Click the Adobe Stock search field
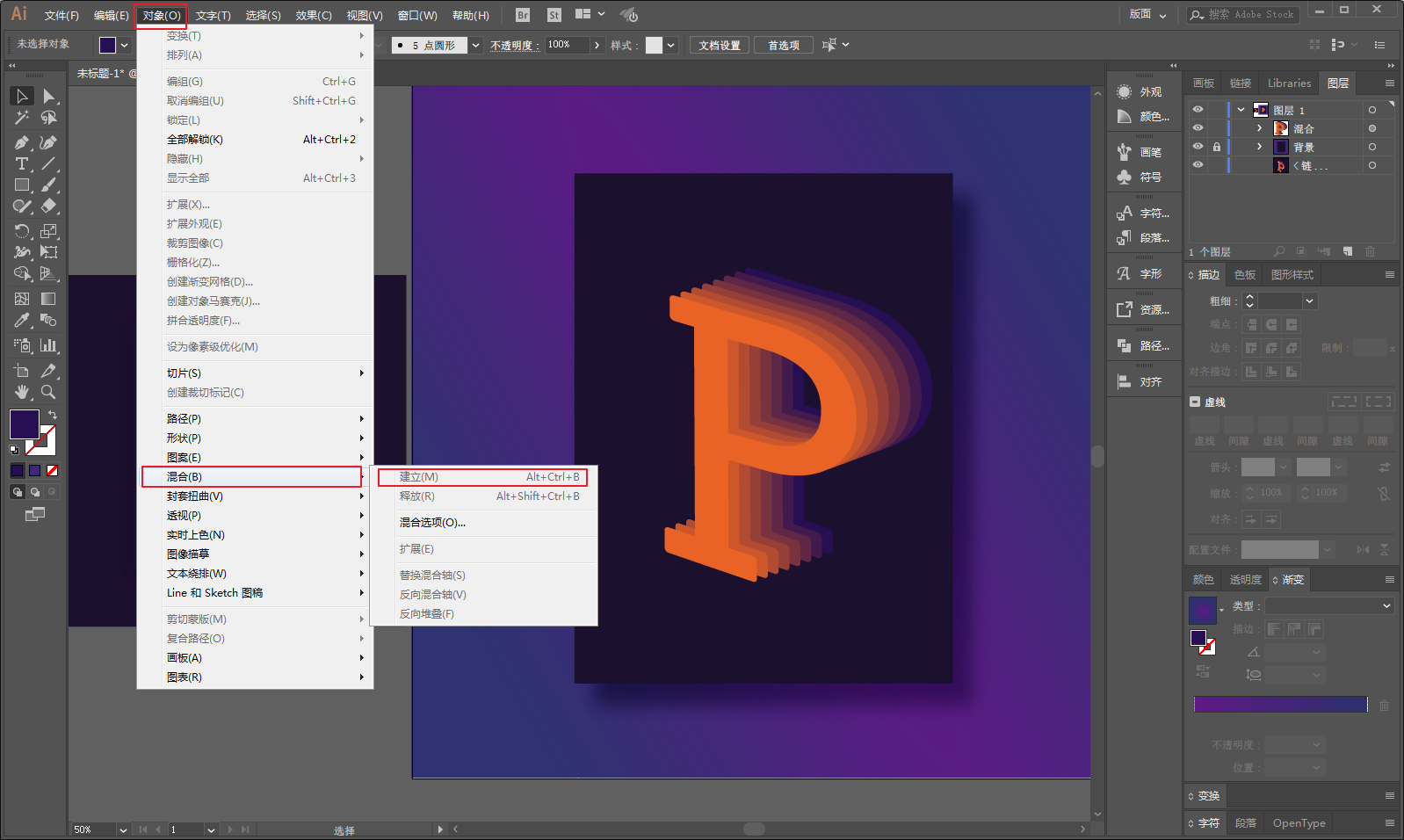The image size is (1404, 840). [1244, 15]
